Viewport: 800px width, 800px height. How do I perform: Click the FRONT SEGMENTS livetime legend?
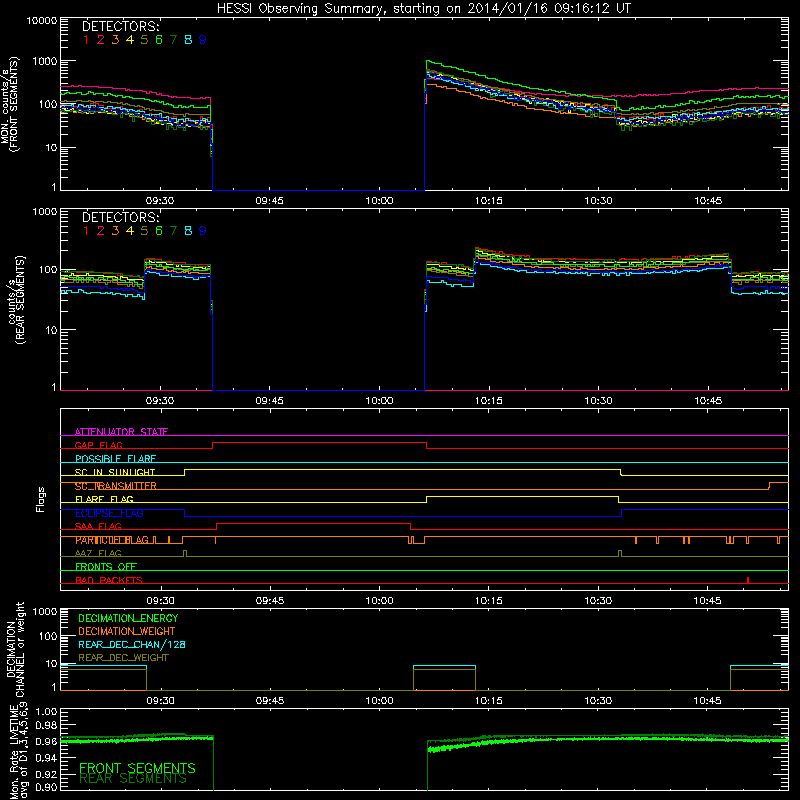click(137, 768)
